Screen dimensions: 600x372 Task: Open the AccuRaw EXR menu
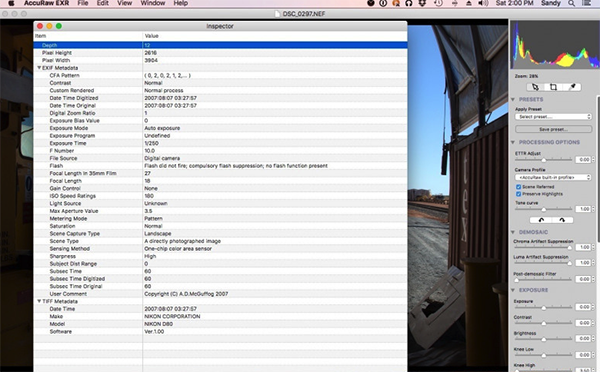click(47, 3)
